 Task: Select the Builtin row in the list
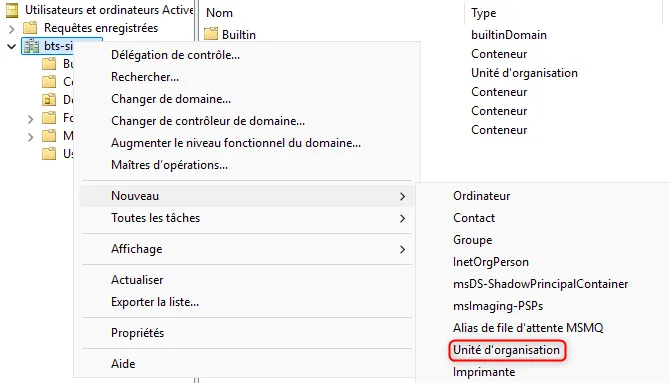(x=239, y=35)
